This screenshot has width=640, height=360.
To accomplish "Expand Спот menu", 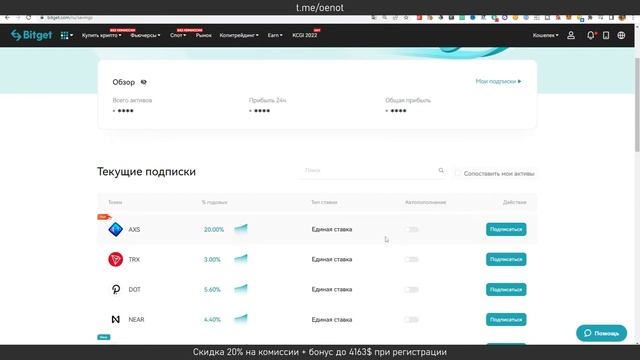I will 178,36.
